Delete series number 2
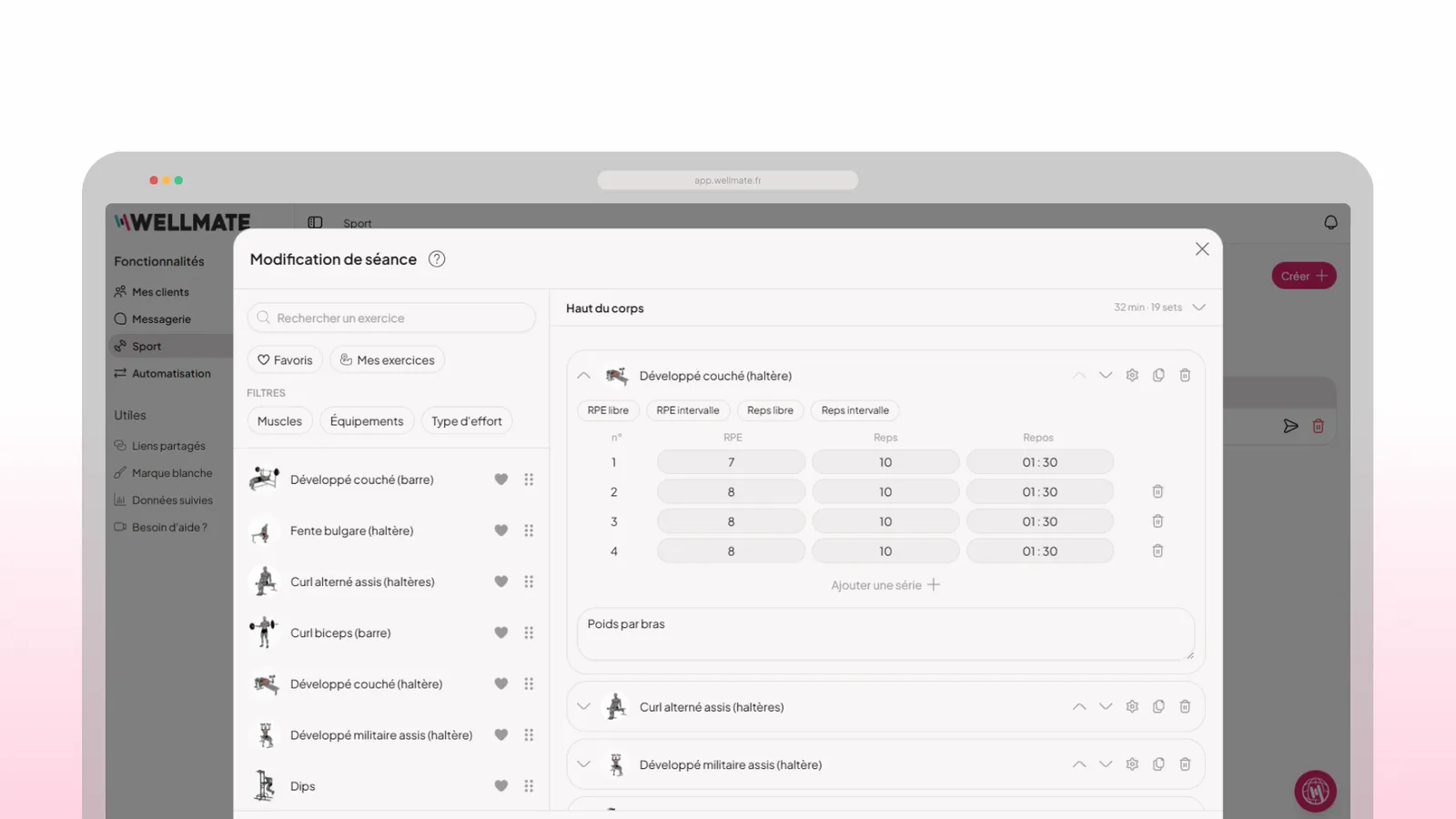Viewport: 1456px width, 819px height. [x=1158, y=492]
